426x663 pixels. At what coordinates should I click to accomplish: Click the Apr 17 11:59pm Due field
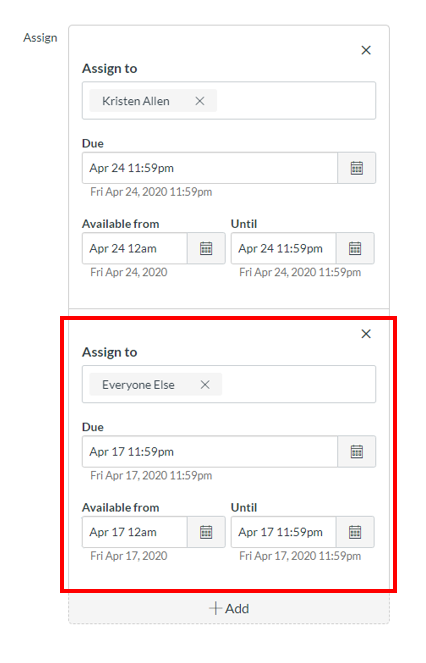(x=210, y=452)
